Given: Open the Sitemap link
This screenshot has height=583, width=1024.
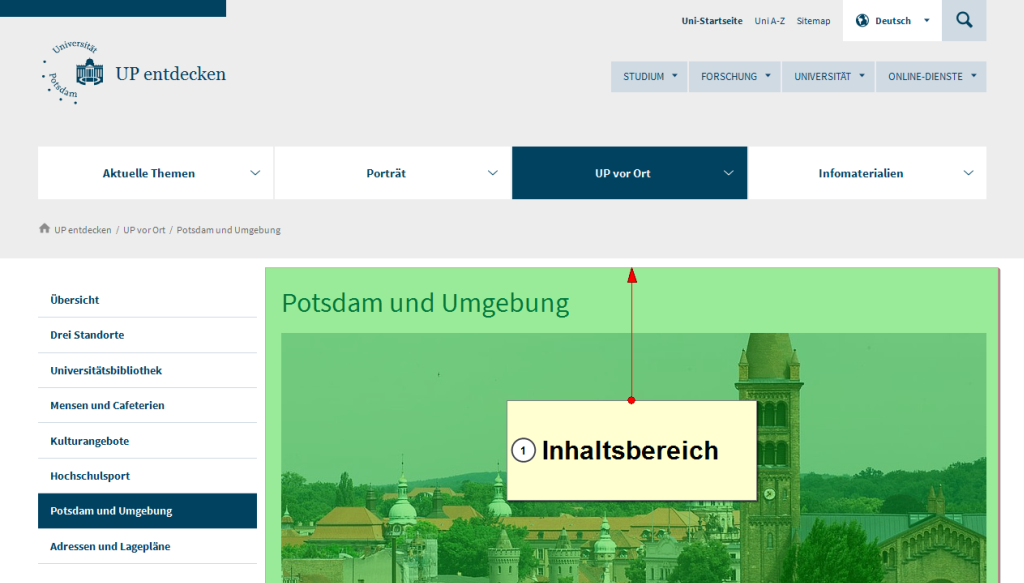Looking at the screenshot, I should coord(813,21).
